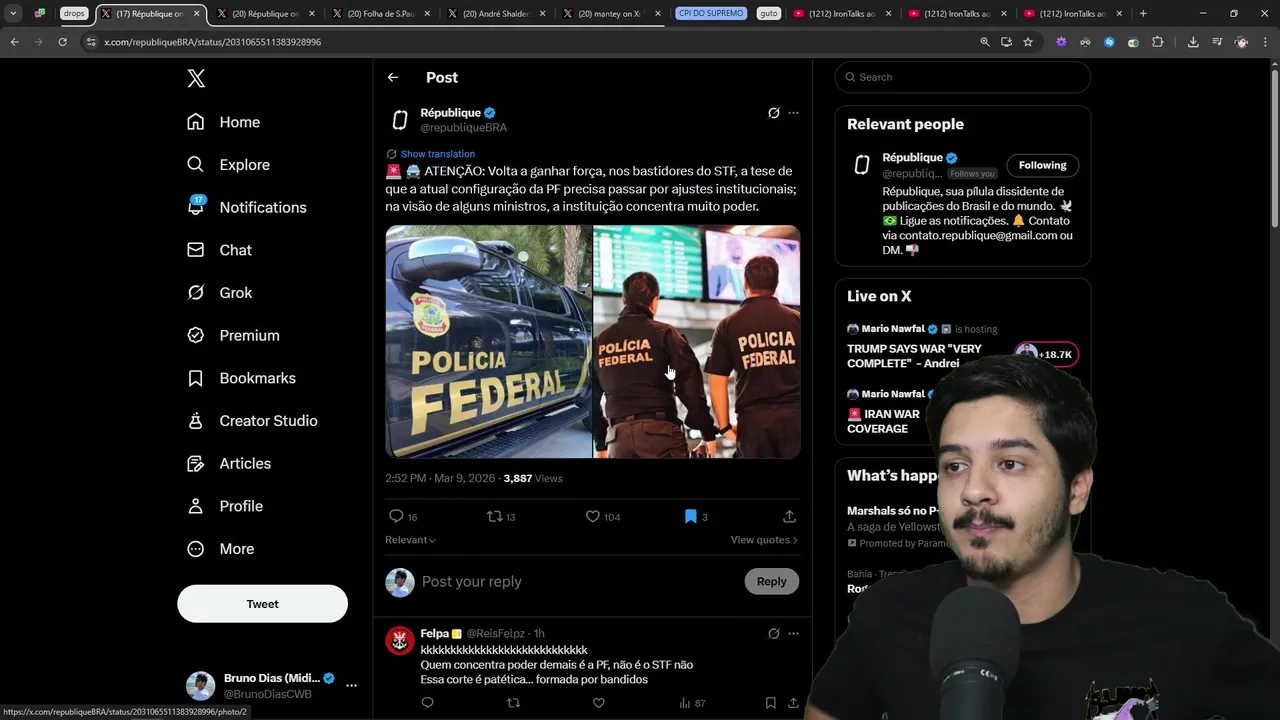Repost Felpa's comment
The height and width of the screenshot is (720, 1280).
click(513, 703)
